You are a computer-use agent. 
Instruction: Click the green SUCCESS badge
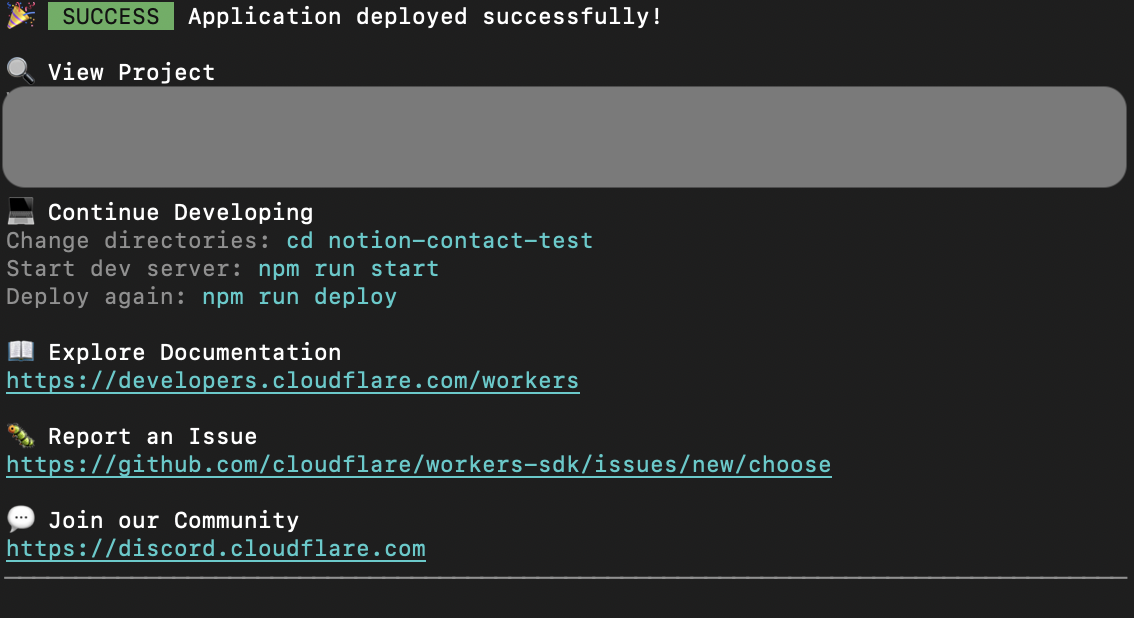110,17
